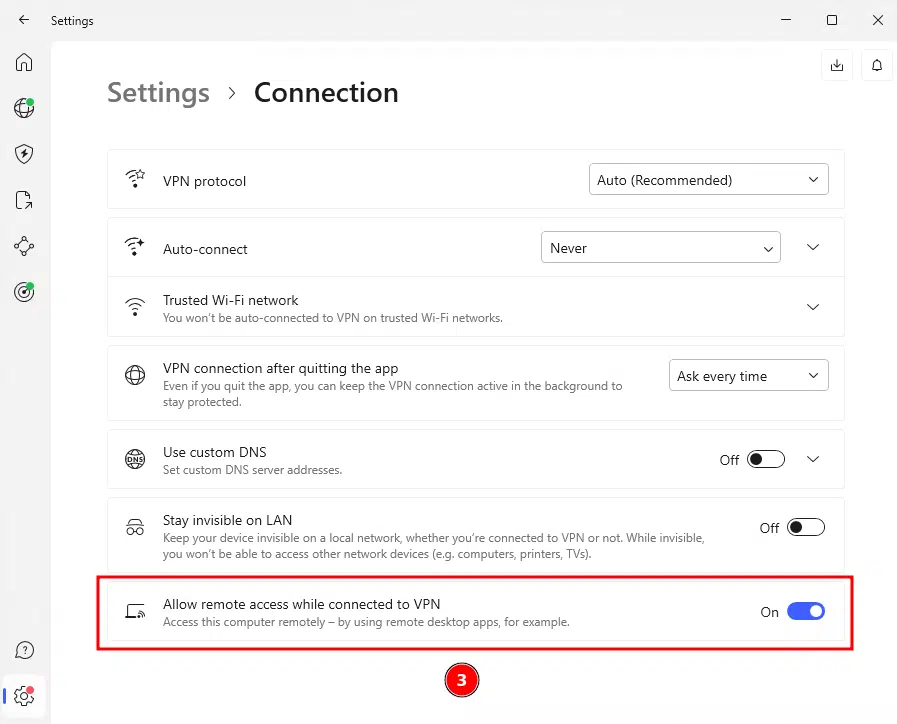Open the globe VPN servers icon

pyautogui.click(x=24, y=108)
